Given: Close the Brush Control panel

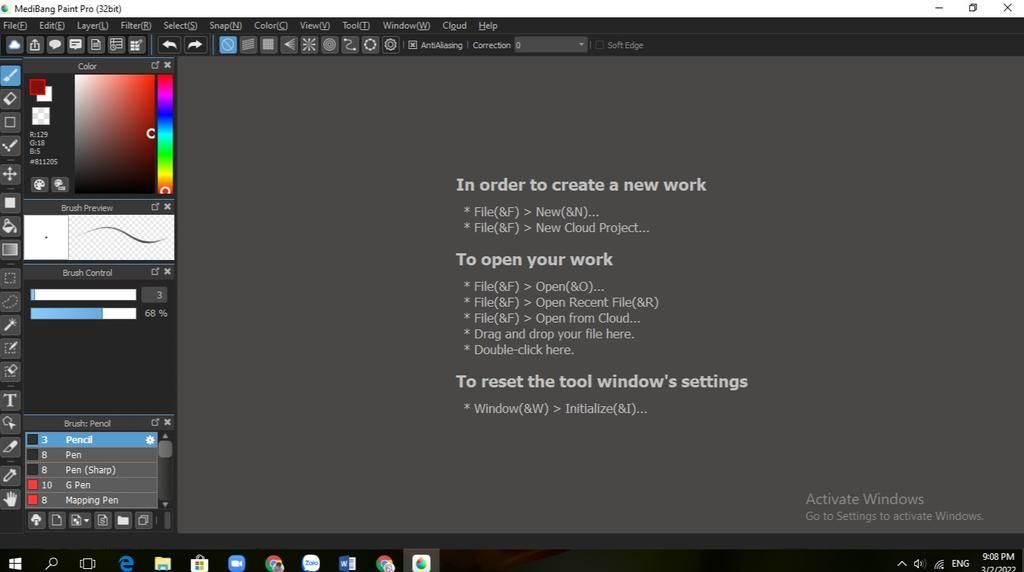Looking at the screenshot, I should 168,272.
